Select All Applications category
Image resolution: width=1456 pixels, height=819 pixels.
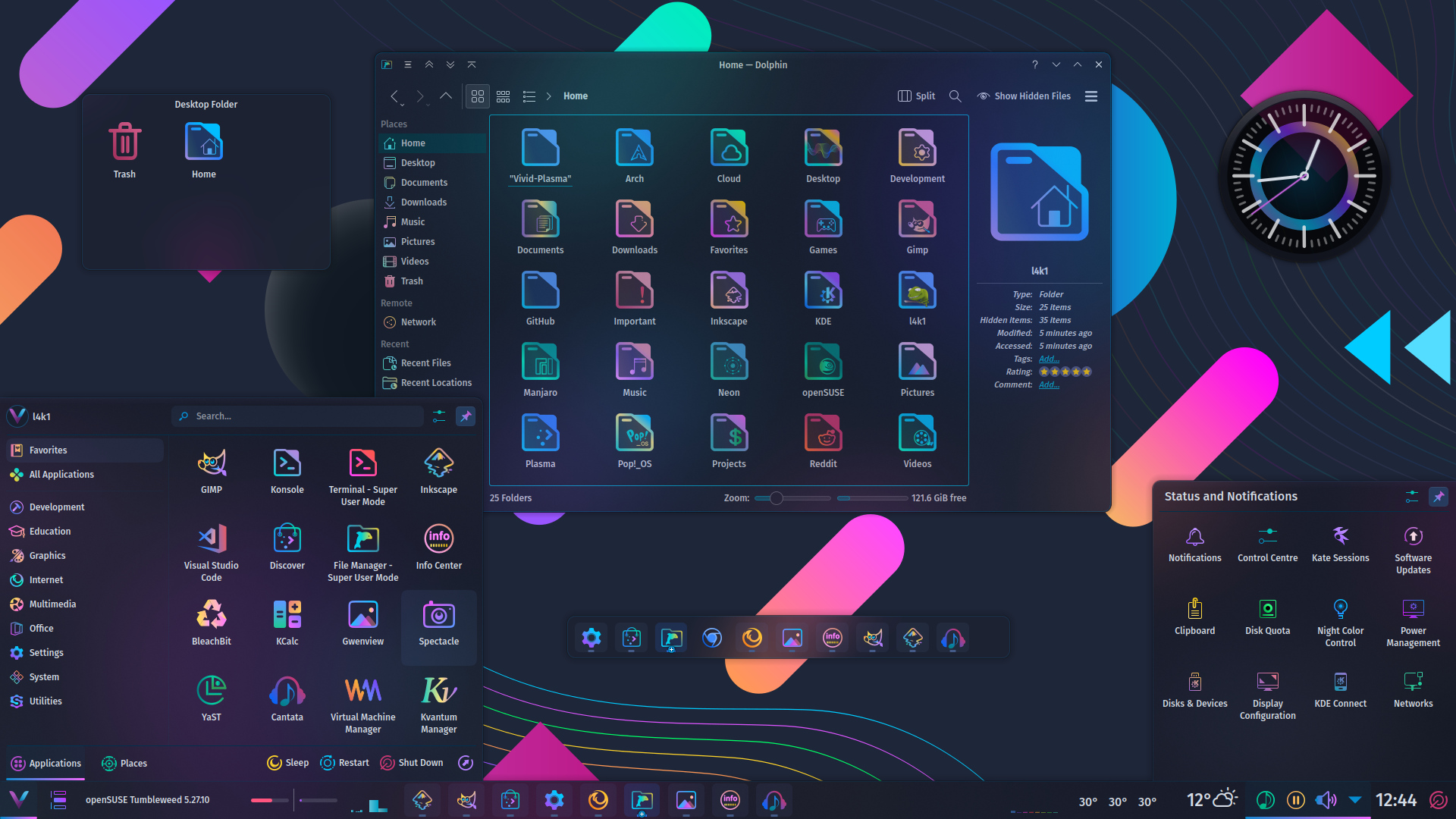click(x=85, y=475)
